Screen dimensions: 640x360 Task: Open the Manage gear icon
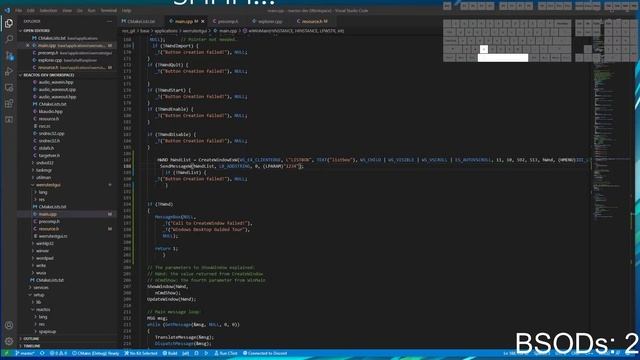(x=9, y=341)
